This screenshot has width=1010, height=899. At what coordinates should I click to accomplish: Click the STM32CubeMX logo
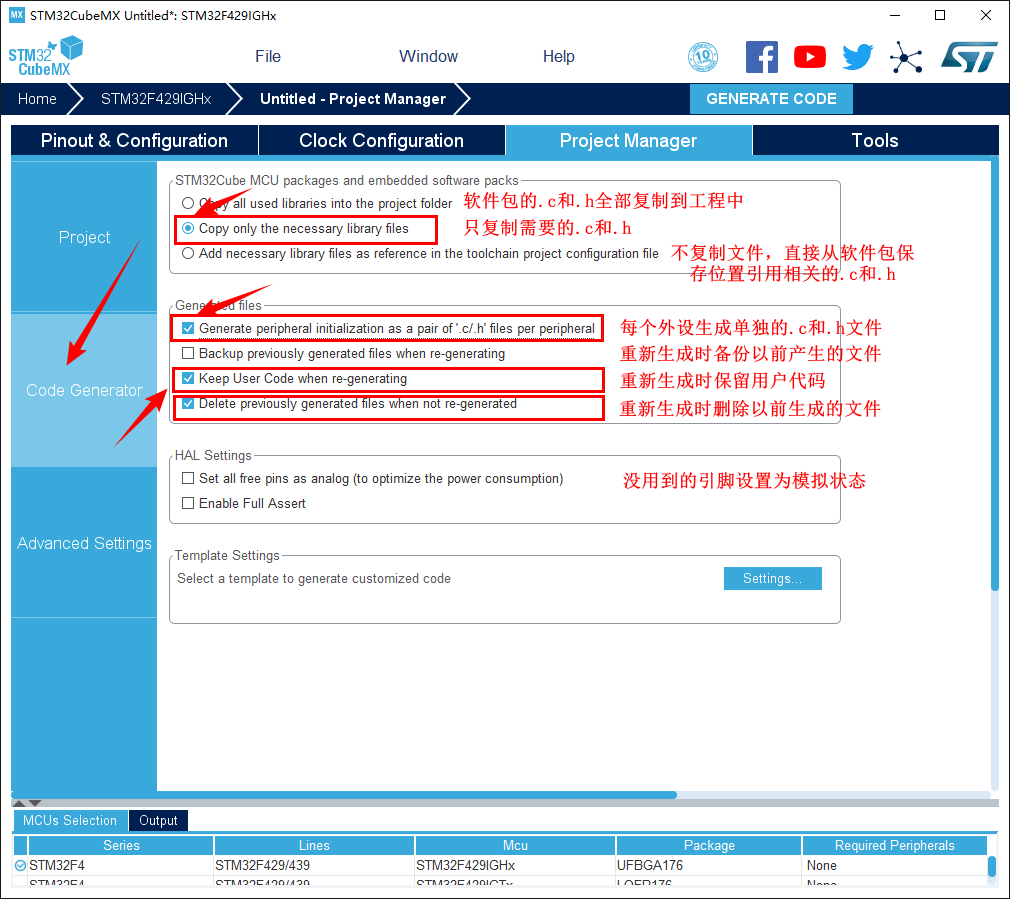pos(46,57)
